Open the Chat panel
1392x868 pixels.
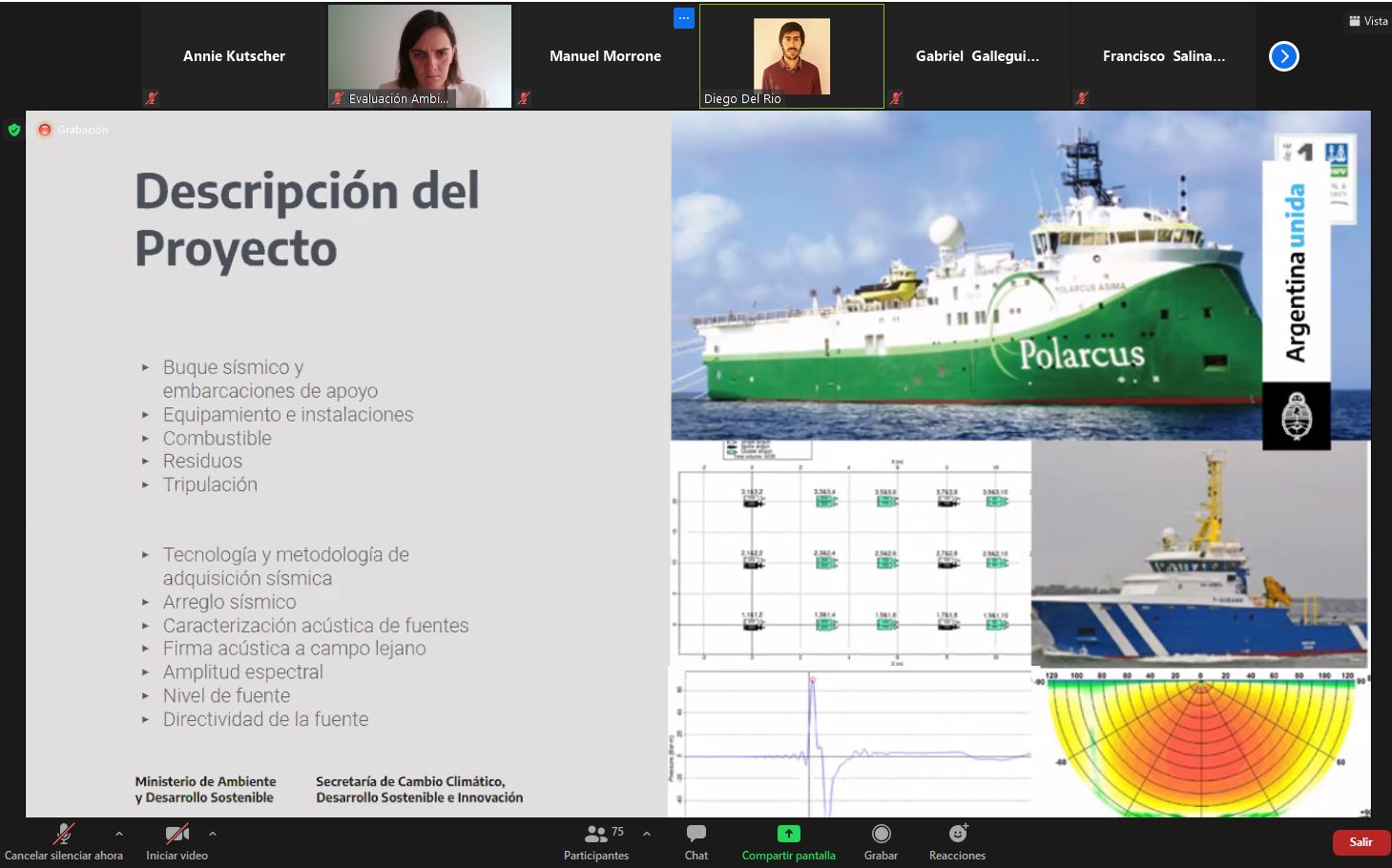696,835
